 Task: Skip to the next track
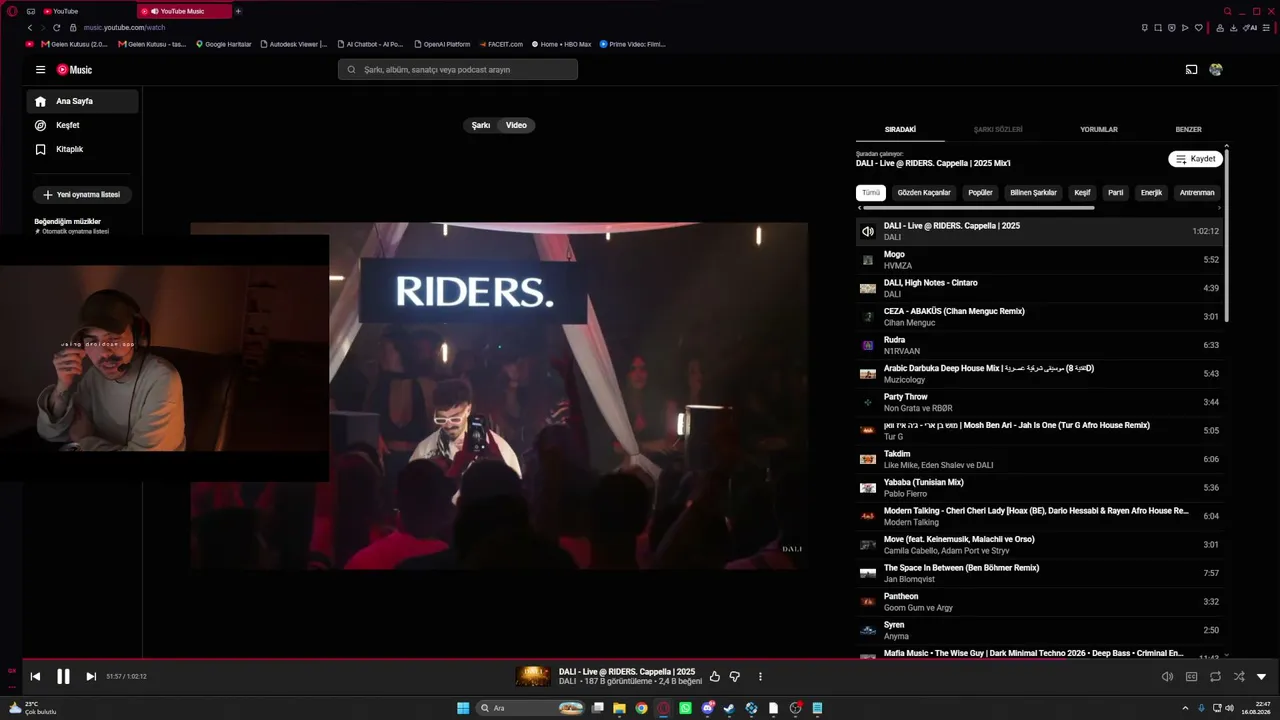point(91,677)
